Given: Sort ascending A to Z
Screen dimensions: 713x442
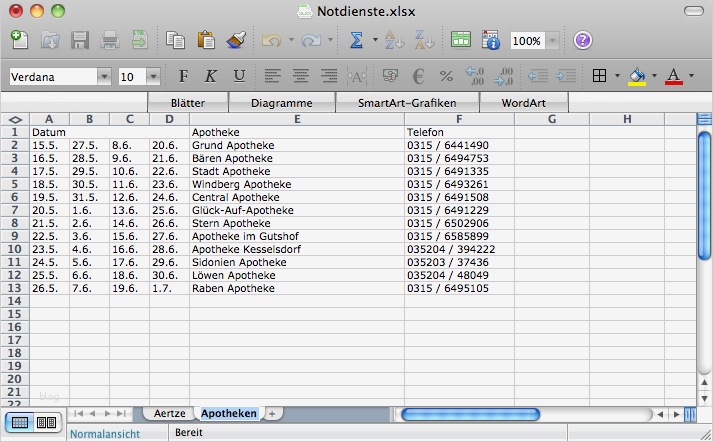Looking at the screenshot, I should [x=394, y=40].
